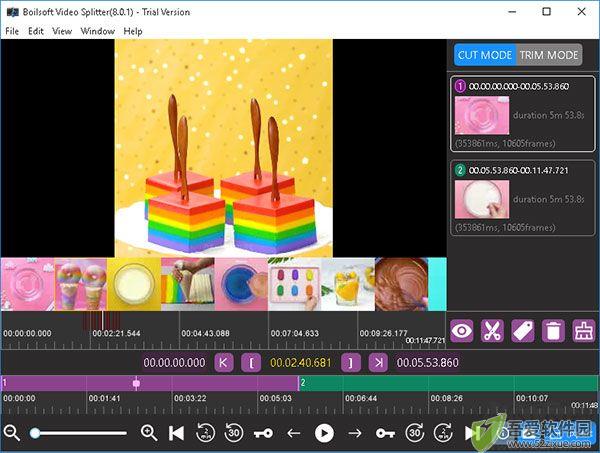
Task: Click the zoom out magnifier icon
Action: pyautogui.click(x=12, y=433)
